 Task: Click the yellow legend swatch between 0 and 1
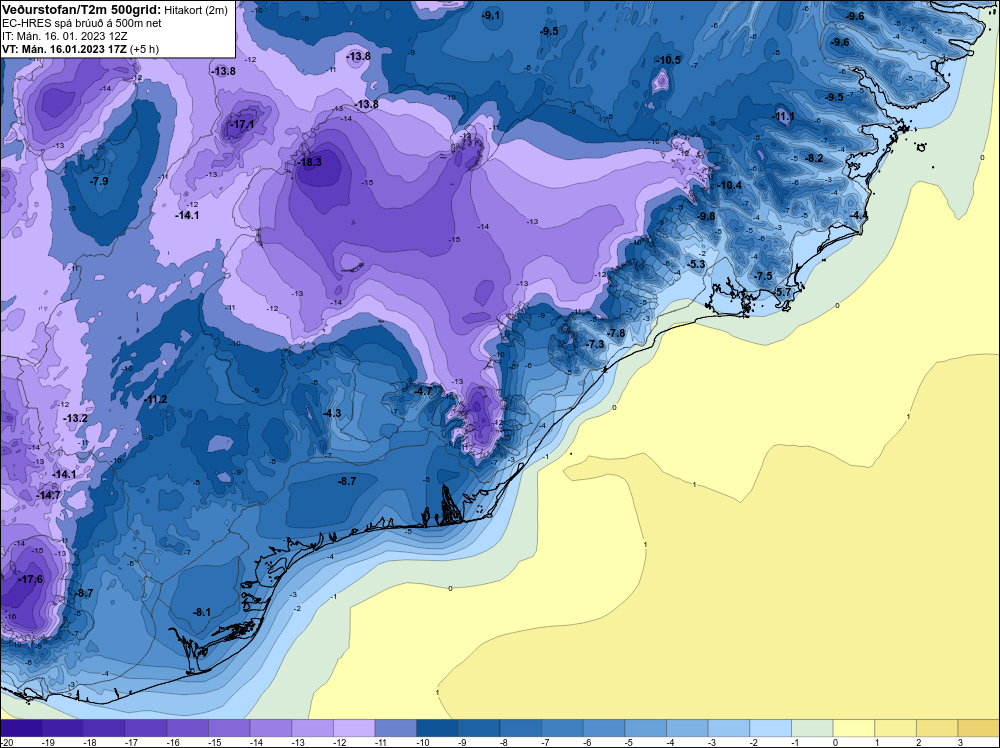point(854,728)
